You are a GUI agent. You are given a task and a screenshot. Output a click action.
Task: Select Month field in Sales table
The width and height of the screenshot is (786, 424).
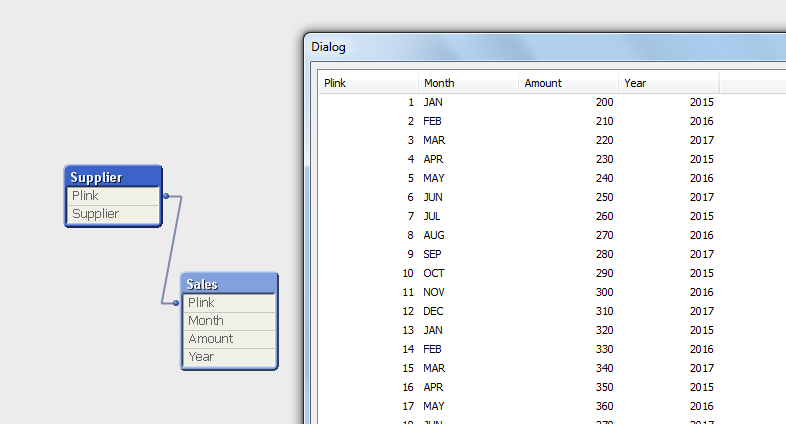tap(229, 321)
